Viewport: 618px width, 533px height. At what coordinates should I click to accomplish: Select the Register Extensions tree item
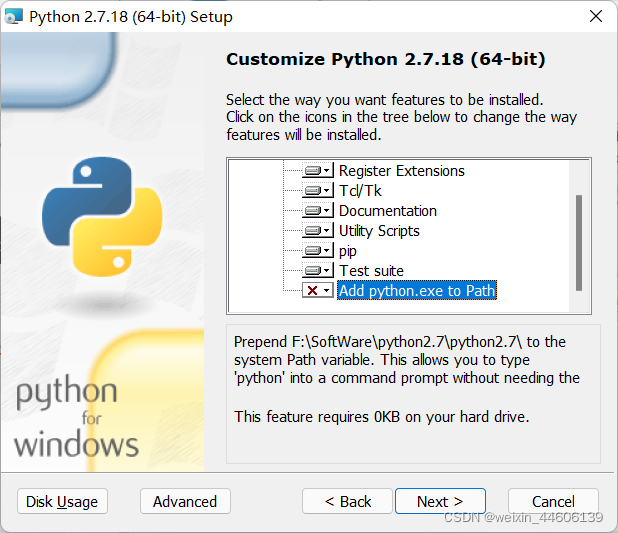click(x=402, y=171)
